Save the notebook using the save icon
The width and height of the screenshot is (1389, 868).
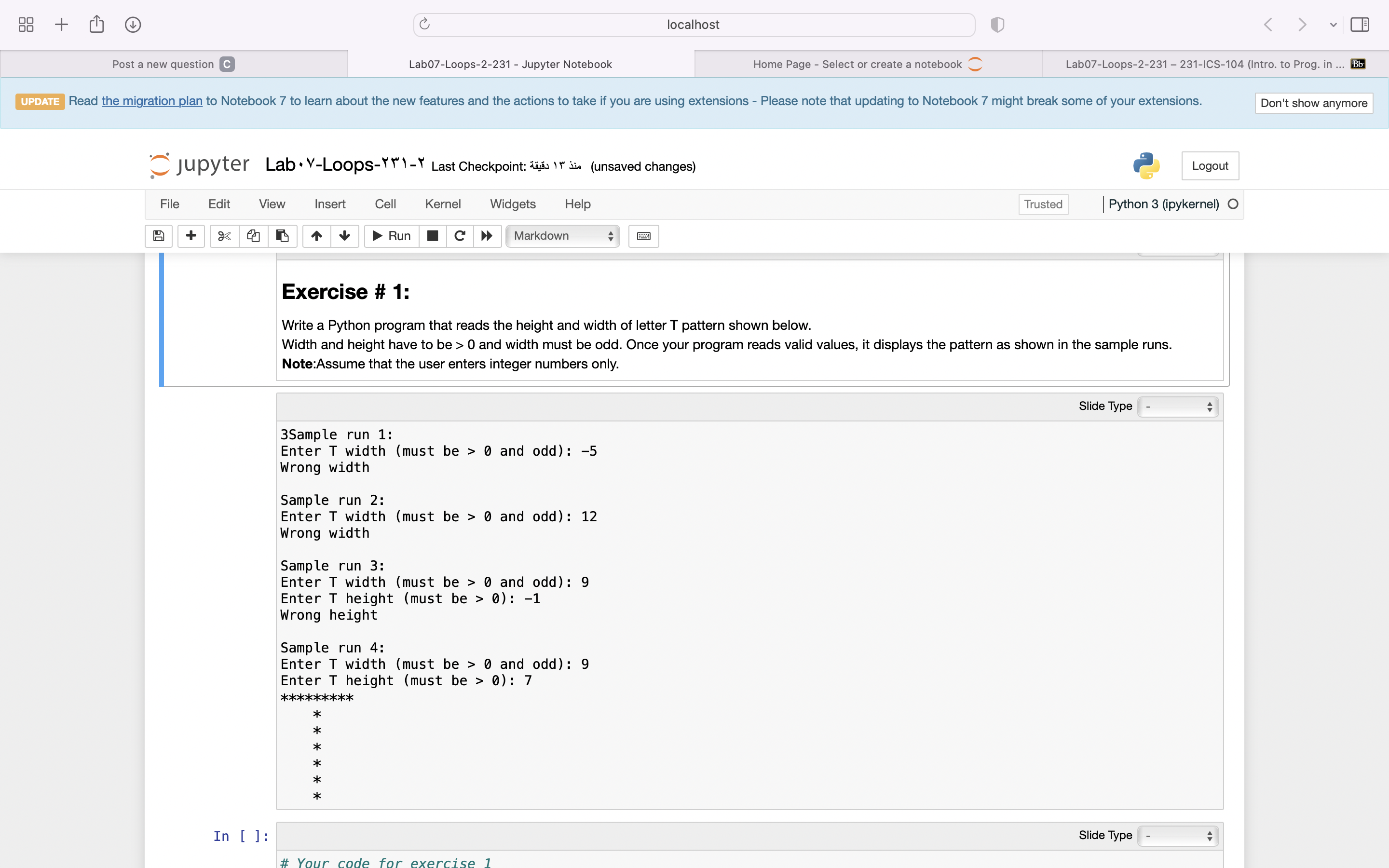(x=159, y=236)
